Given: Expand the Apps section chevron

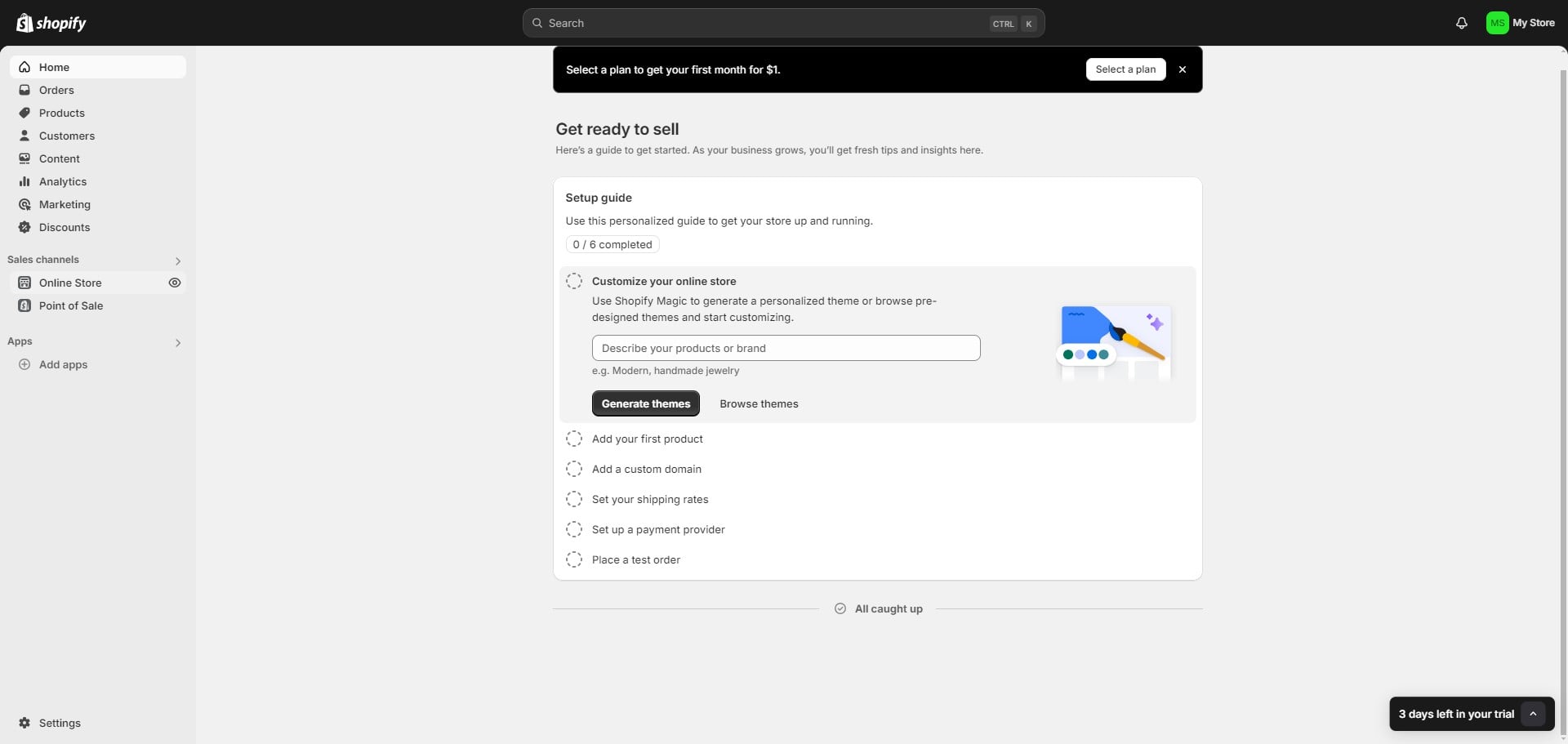Looking at the screenshot, I should 178,342.
